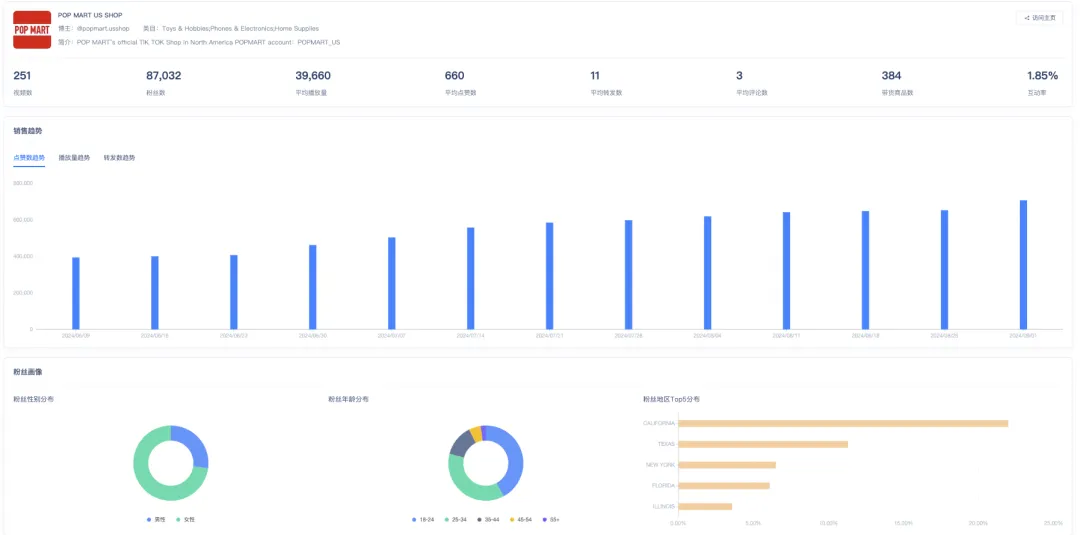Click the TEXAS region bar
The height and width of the screenshot is (535, 1080).
pyautogui.click(x=763, y=444)
